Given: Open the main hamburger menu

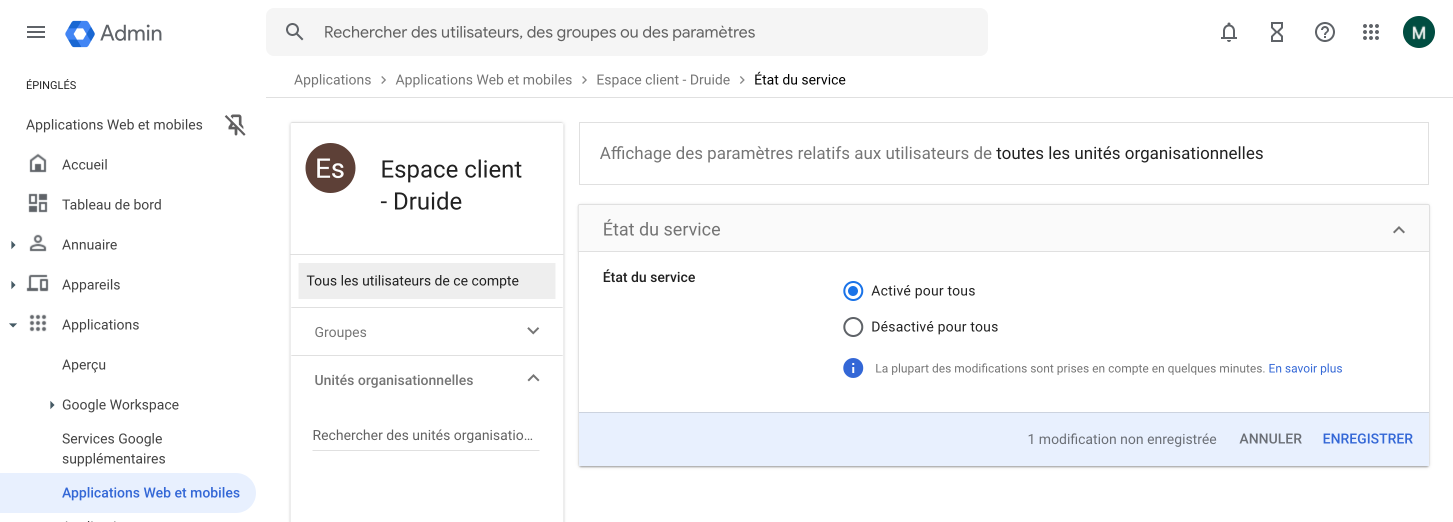Looking at the screenshot, I should (x=36, y=32).
